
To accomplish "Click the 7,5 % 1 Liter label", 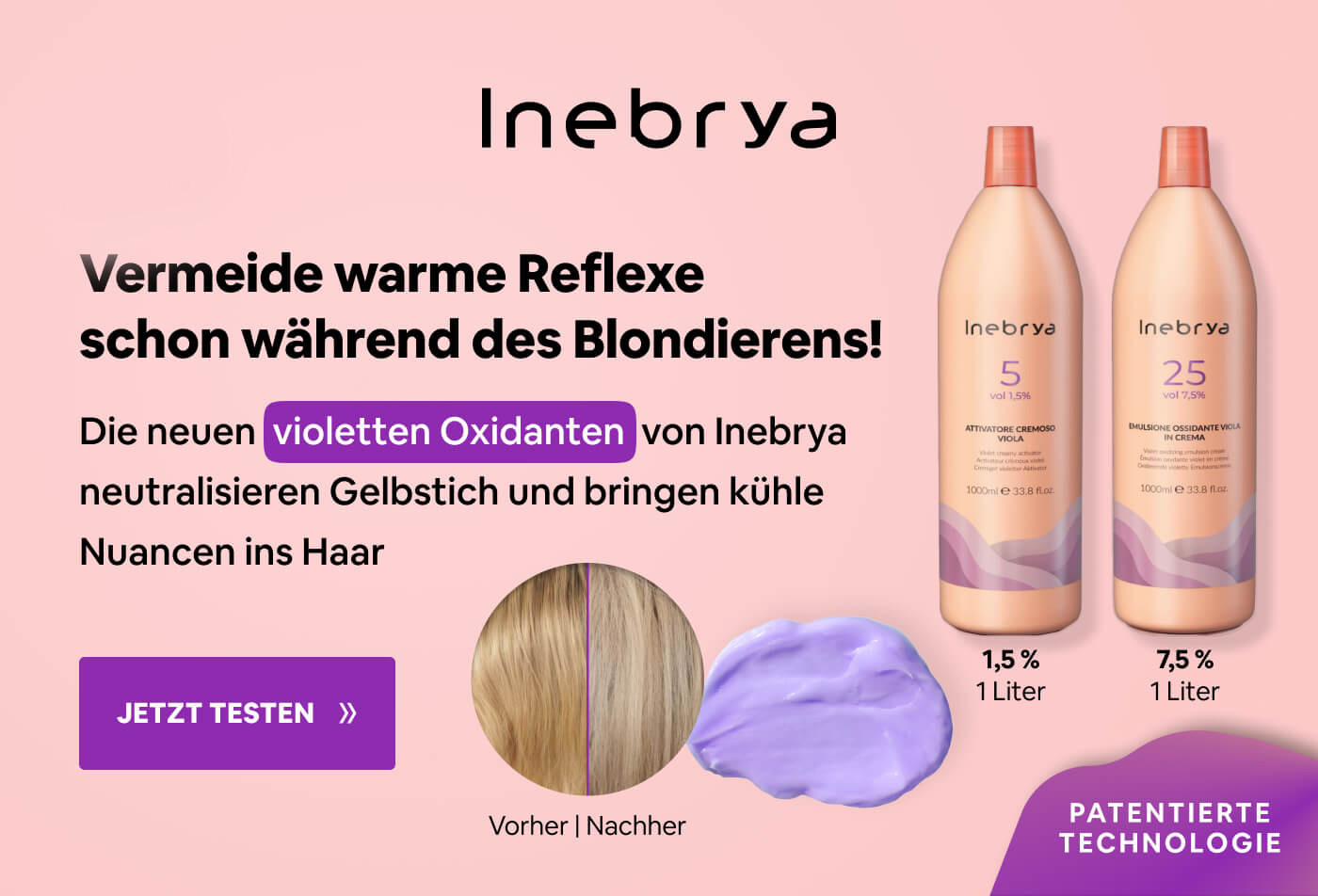I will [x=1184, y=676].
